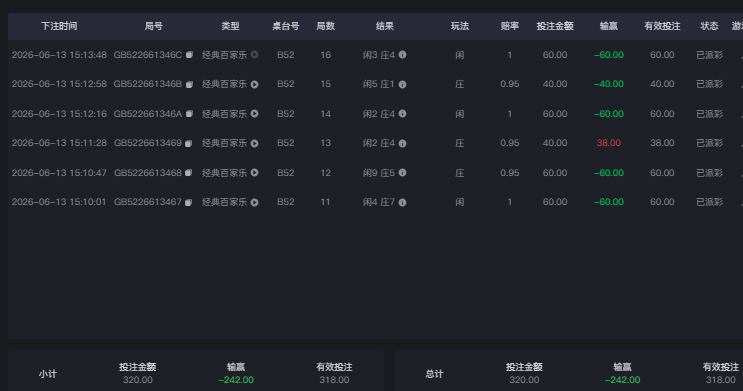This screenshot has height=391, width=743.
Task: Click result text 闲3 庄4
Action: point(379,55)
